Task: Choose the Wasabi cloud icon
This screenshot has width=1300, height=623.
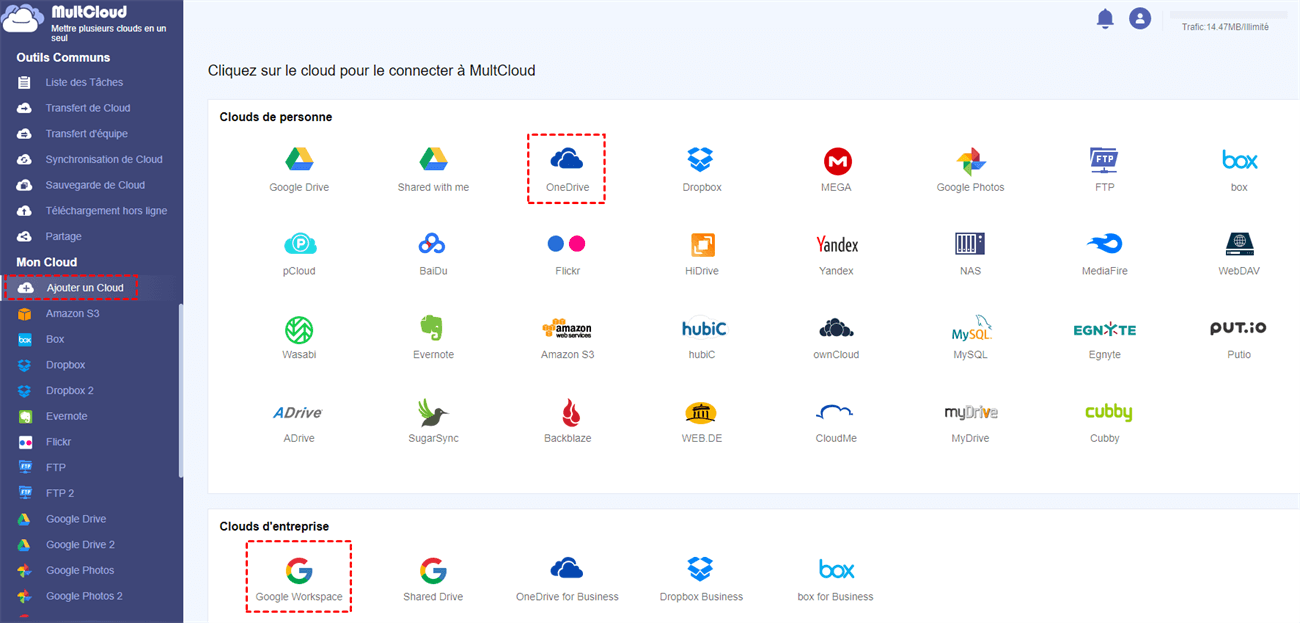Action: tap(299, 328)
